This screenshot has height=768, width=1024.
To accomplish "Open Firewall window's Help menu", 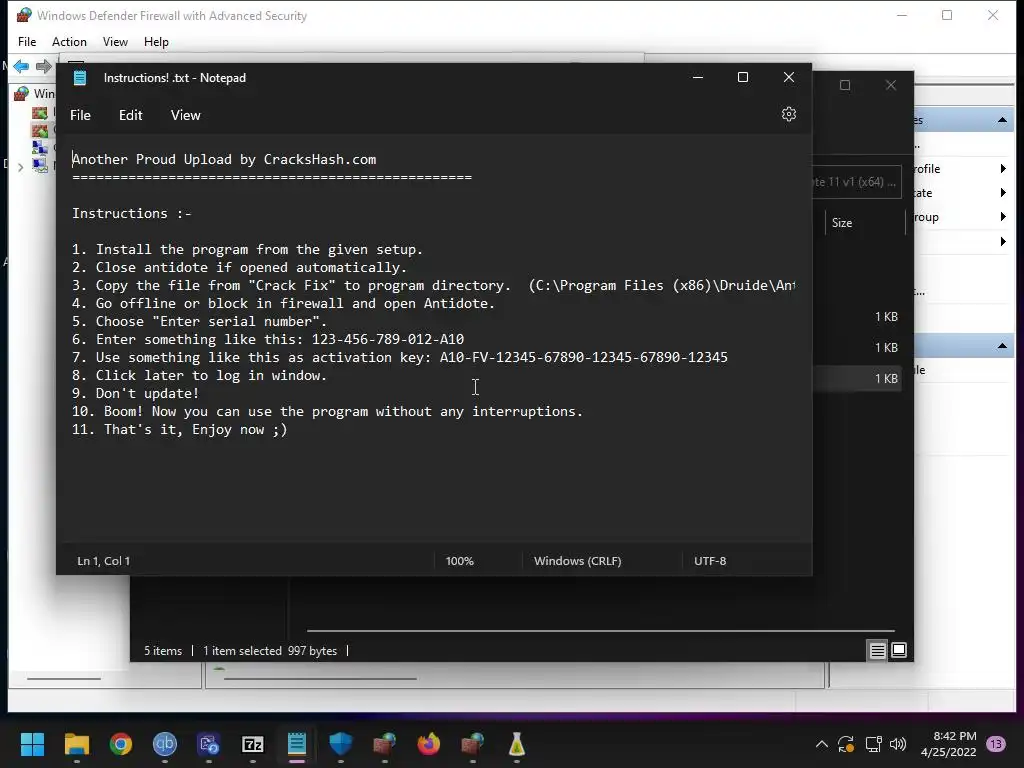I will click(x=156, y=42).
